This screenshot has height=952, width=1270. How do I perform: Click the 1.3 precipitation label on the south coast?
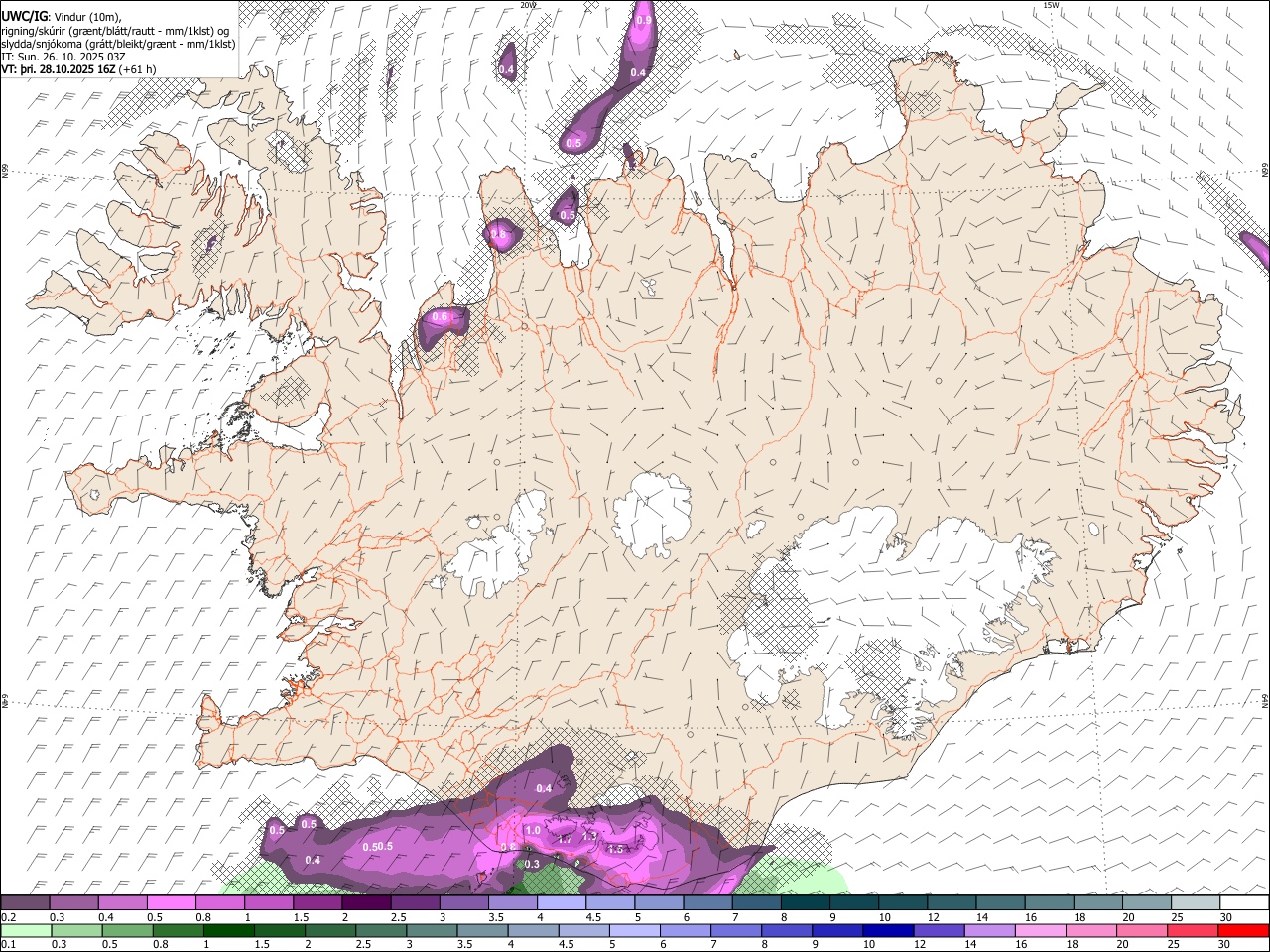pos(589,836)
